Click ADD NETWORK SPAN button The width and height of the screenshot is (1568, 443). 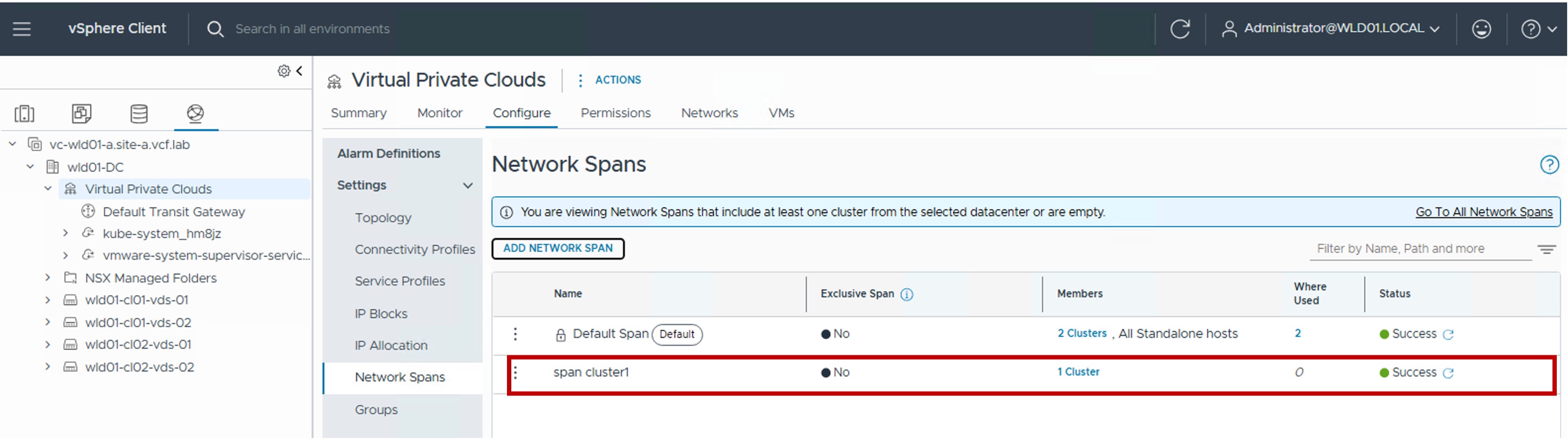coord(557,249)
